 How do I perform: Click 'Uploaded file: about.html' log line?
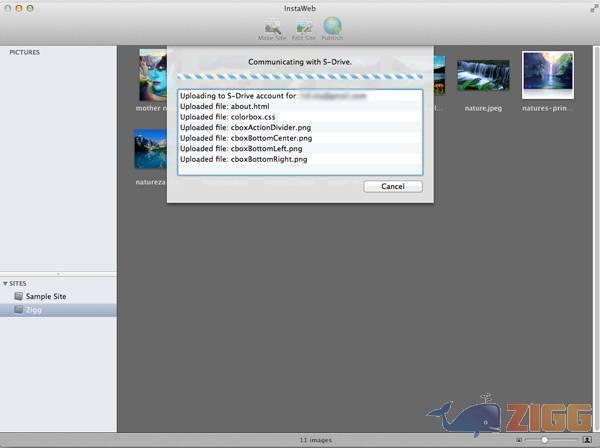point(300,106)
